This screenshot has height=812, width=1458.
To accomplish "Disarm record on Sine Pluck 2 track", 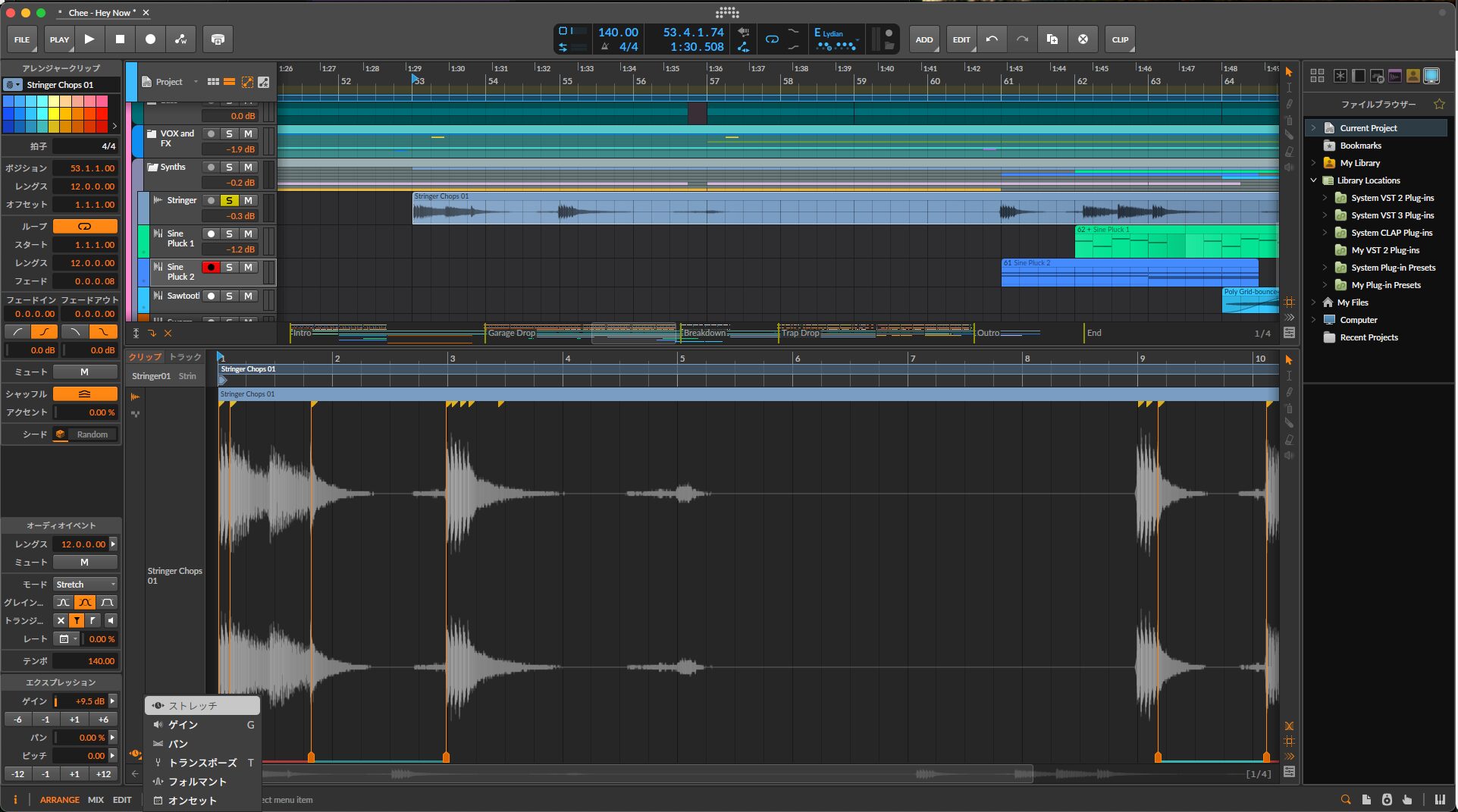I will click(211, 267).
